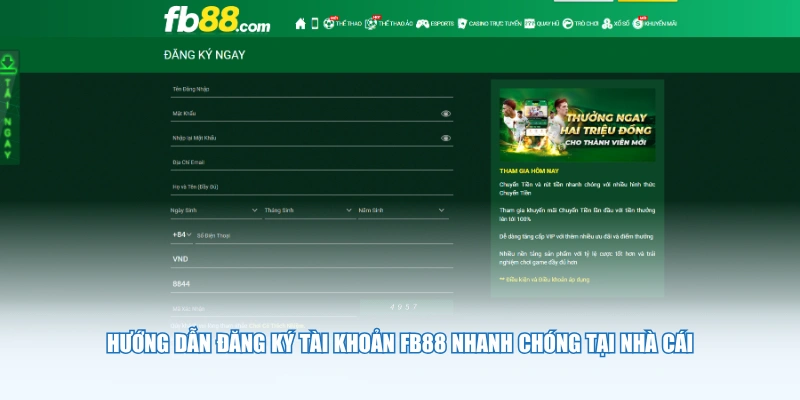Open the mobile phone icon in navigation
This screenshot has width=800, height=400.
click(x=315, y=23)
